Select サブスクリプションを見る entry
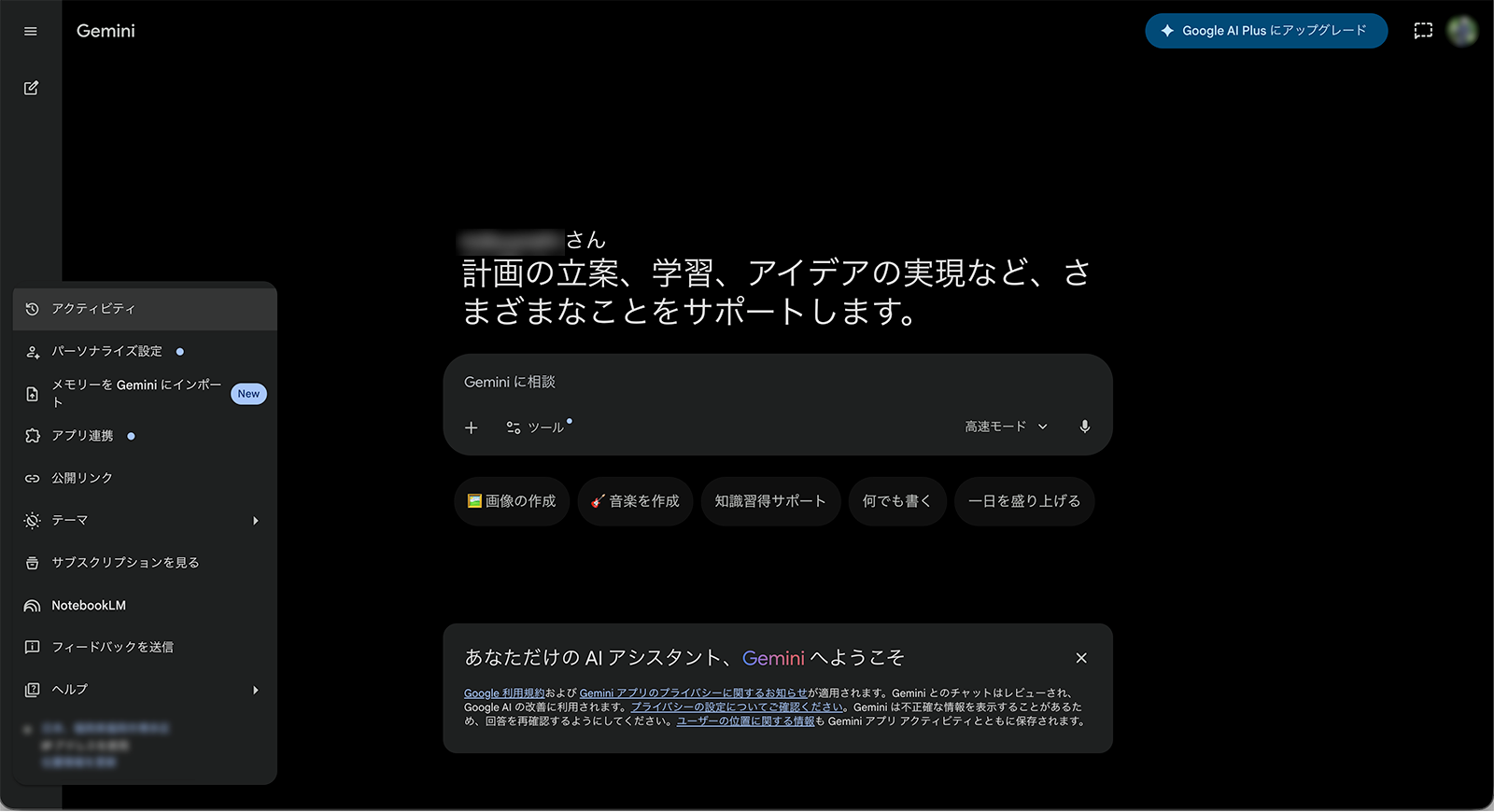 tap(145, 563)
